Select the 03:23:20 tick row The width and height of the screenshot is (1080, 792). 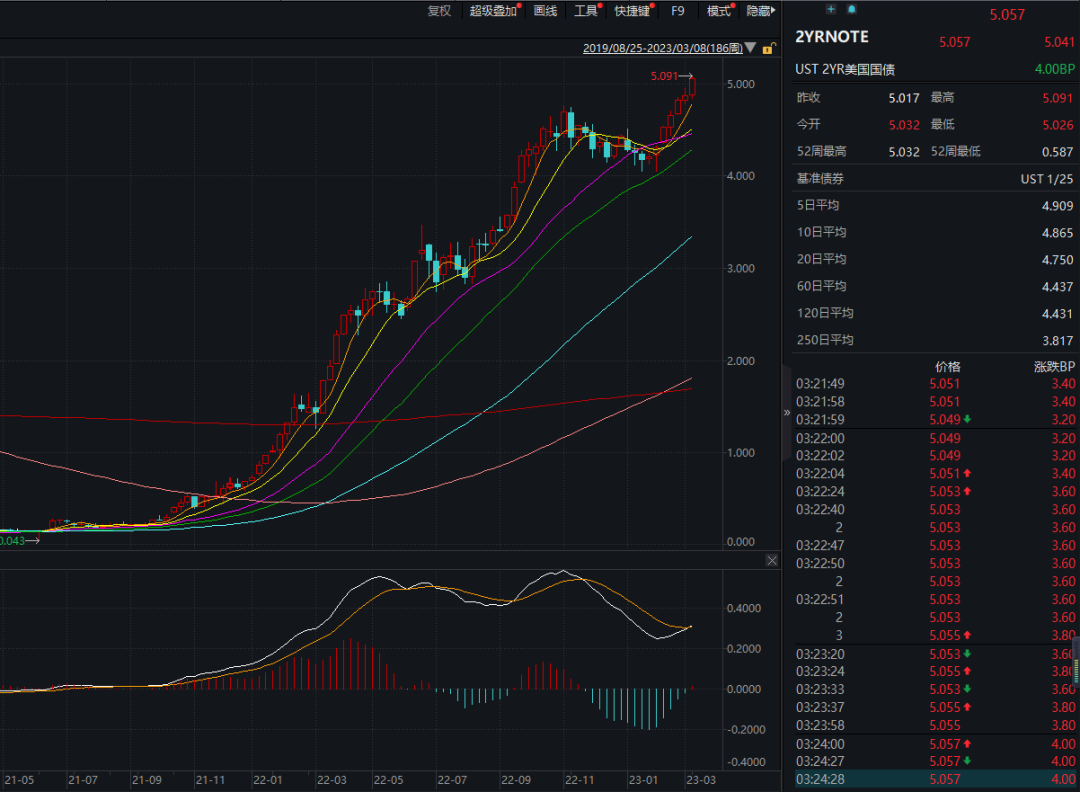pos(935,654)
